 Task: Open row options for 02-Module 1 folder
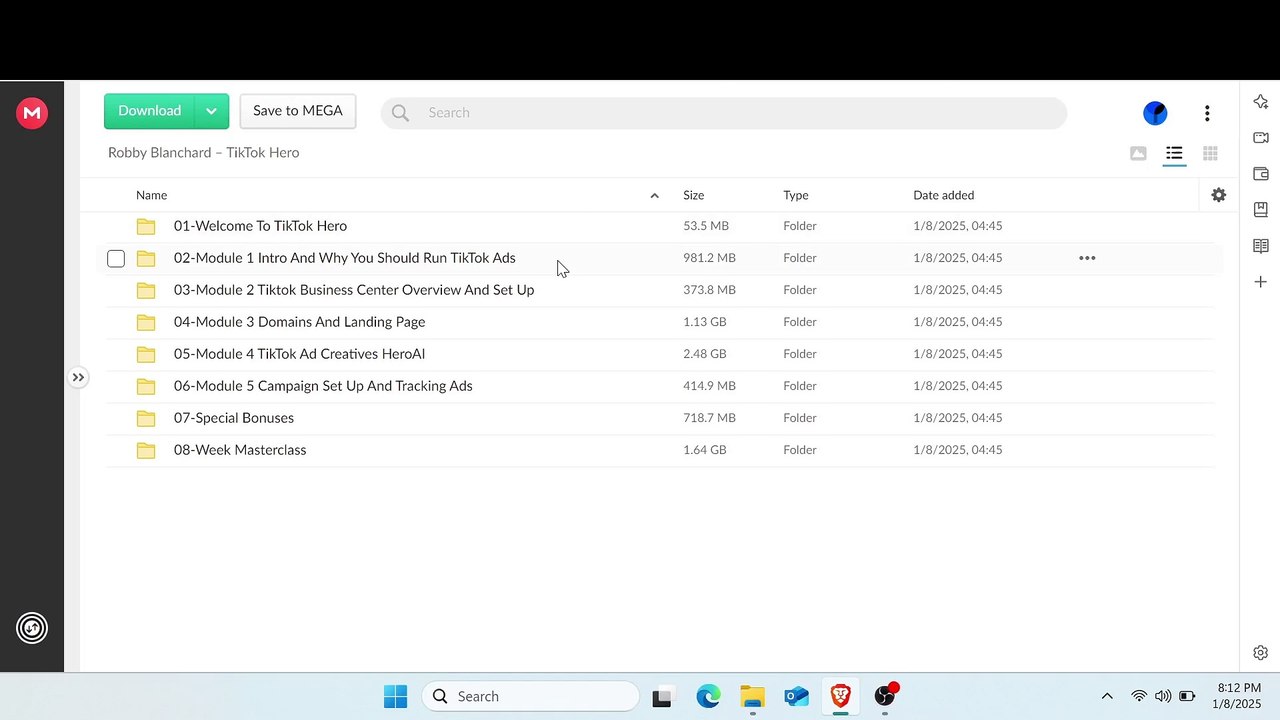(1087, 258)
